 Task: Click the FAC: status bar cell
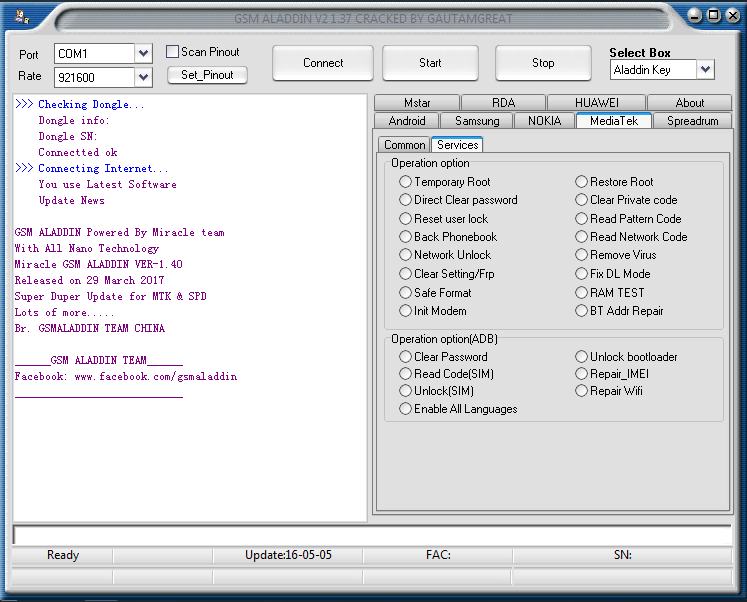438,555
